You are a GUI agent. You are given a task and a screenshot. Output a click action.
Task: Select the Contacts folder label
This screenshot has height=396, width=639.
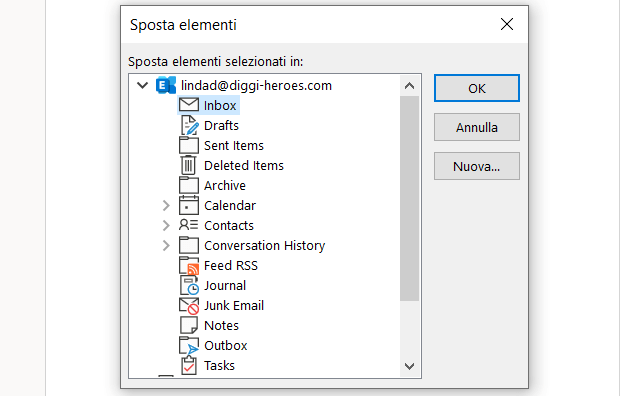229,225
